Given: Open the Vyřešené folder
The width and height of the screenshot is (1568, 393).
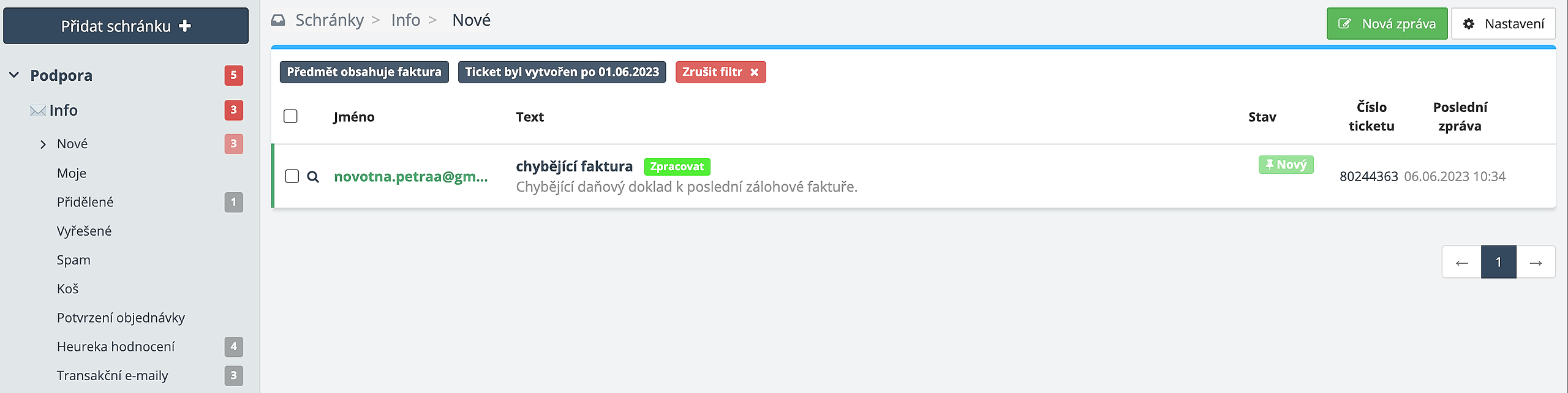Looking at the screenshot, I should pyautogui.click(x=85, y=231).
